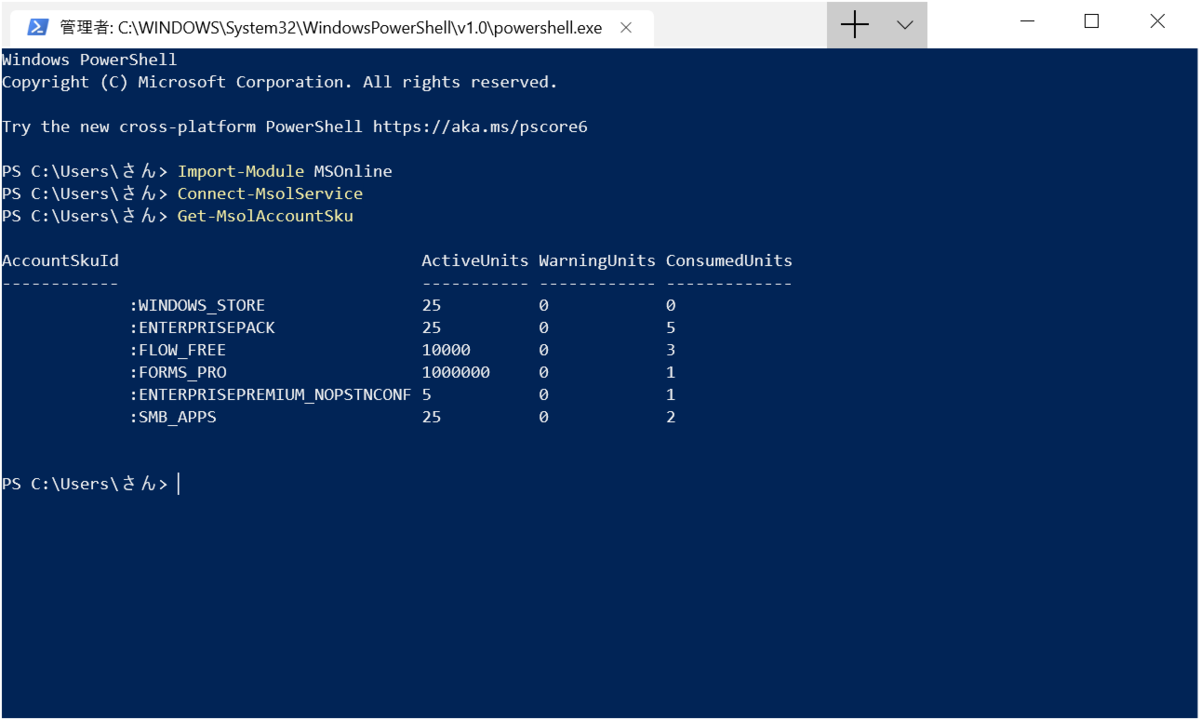
Task: Click the empty prompt with the text cursor
Action: [92, 484]
